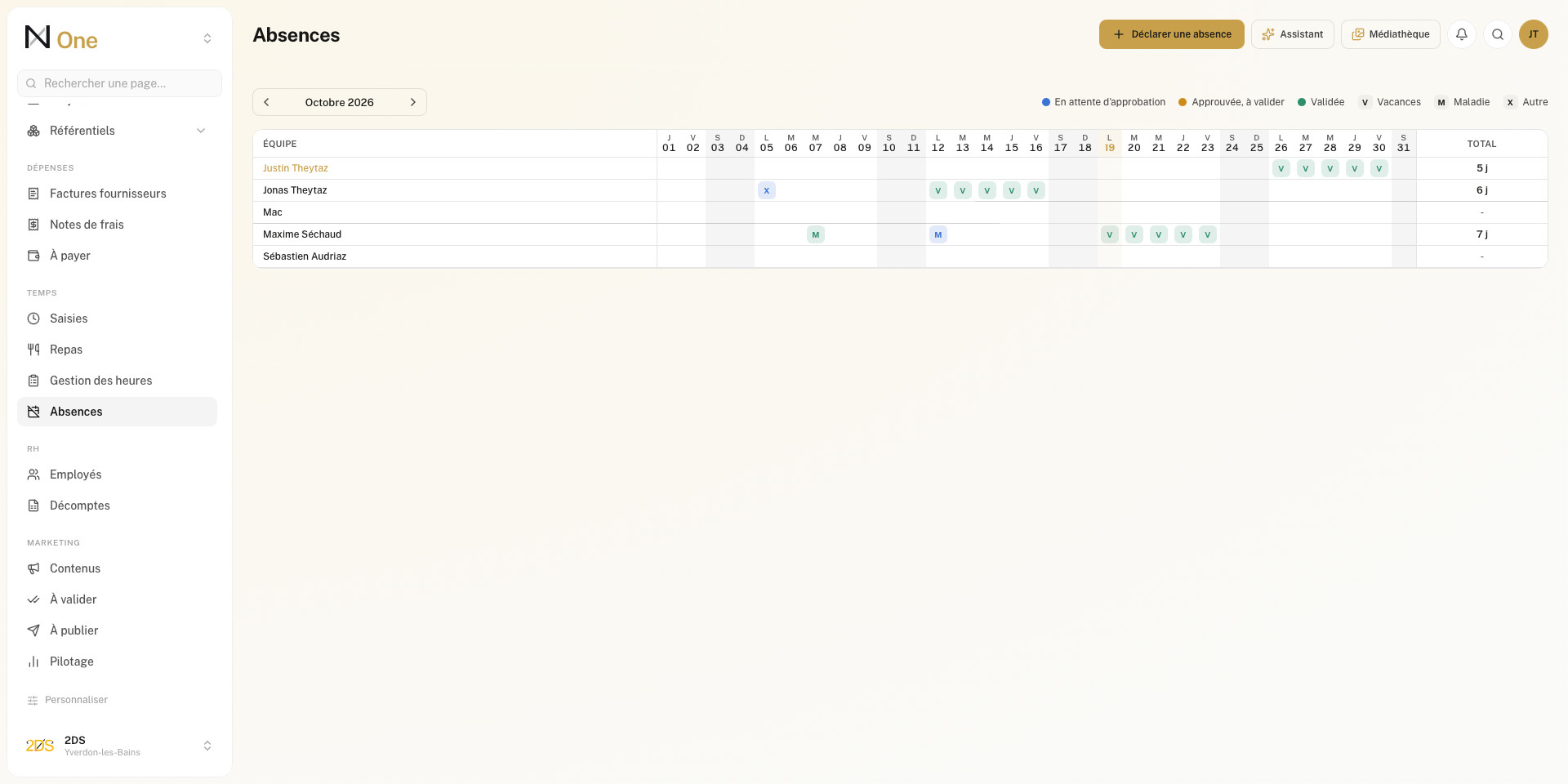
Task: Expand the Référentiels section
Action: [117, 131]
